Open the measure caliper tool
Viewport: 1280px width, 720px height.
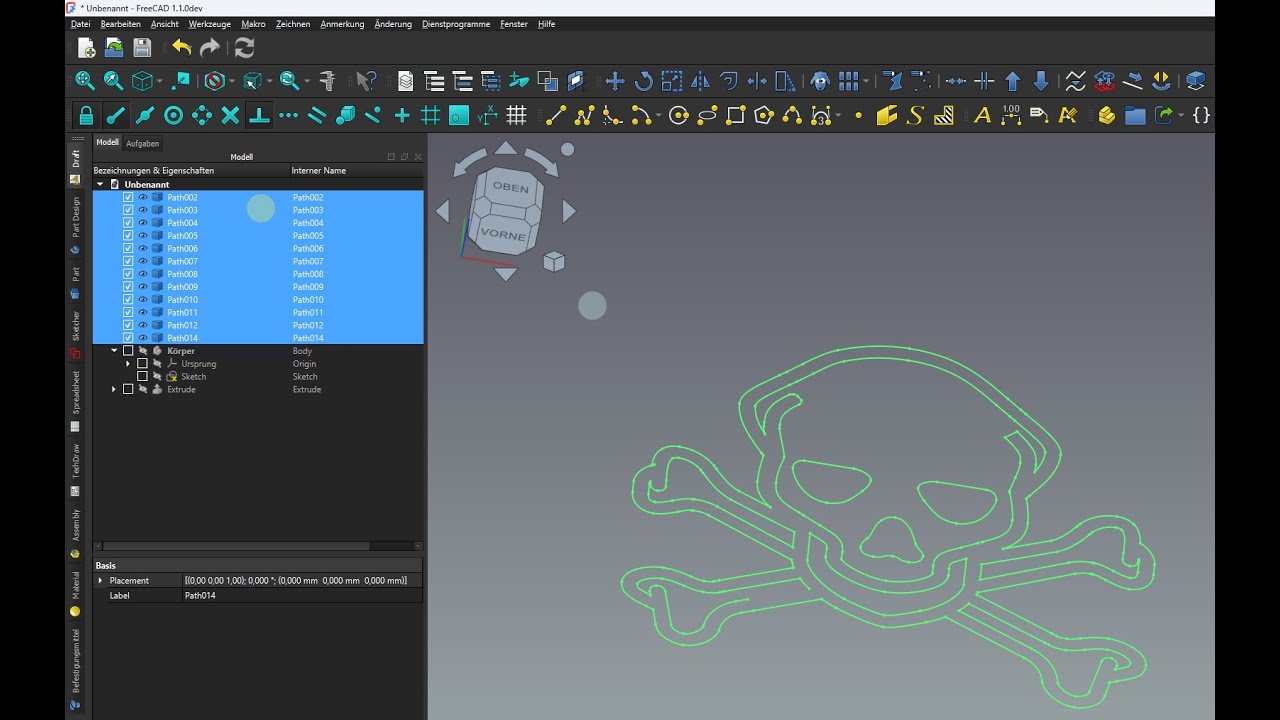[327, 81]
